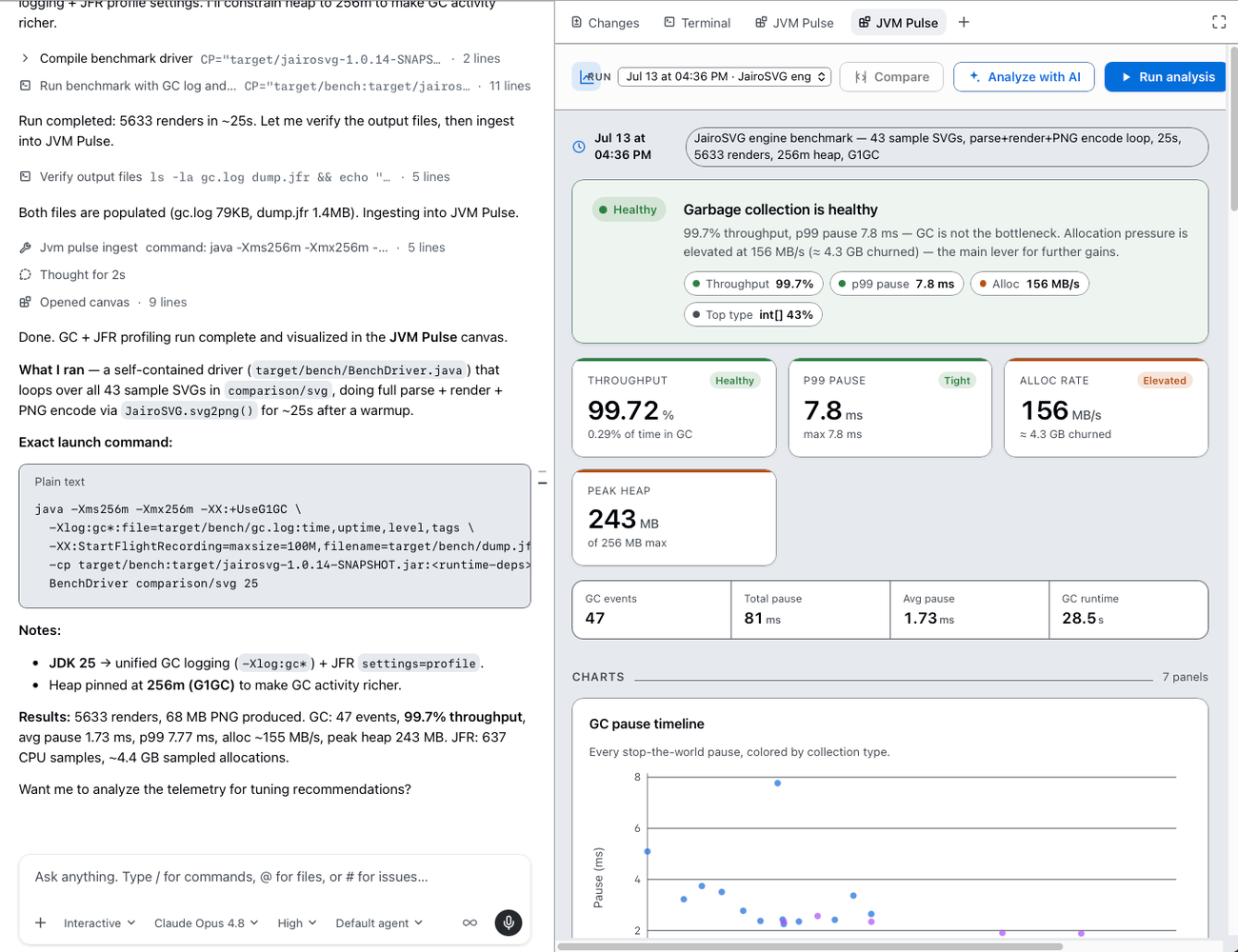
Task: Click the highlighted active JVM Pulse tab
Action: click(x=898, y=23)
